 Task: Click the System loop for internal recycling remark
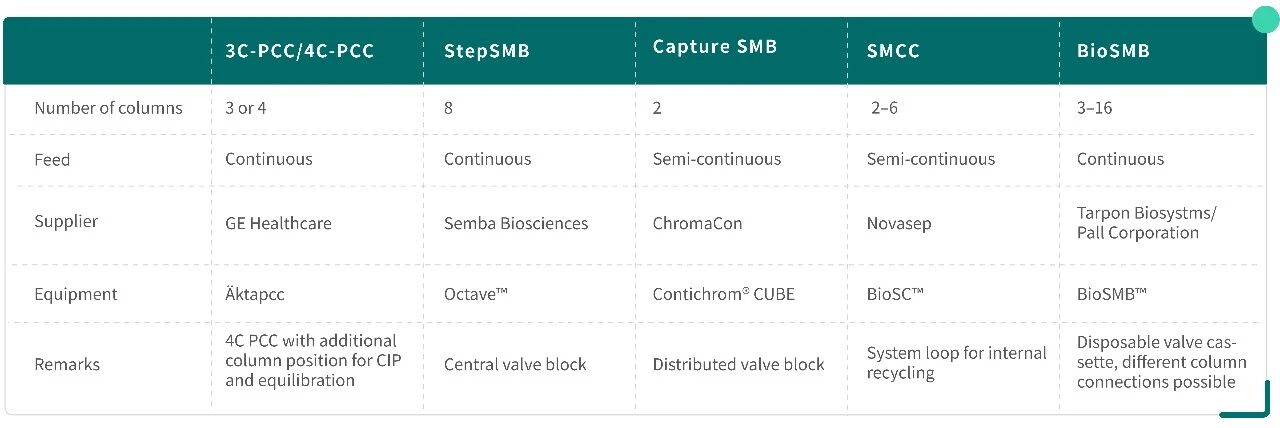coord(956,363)
